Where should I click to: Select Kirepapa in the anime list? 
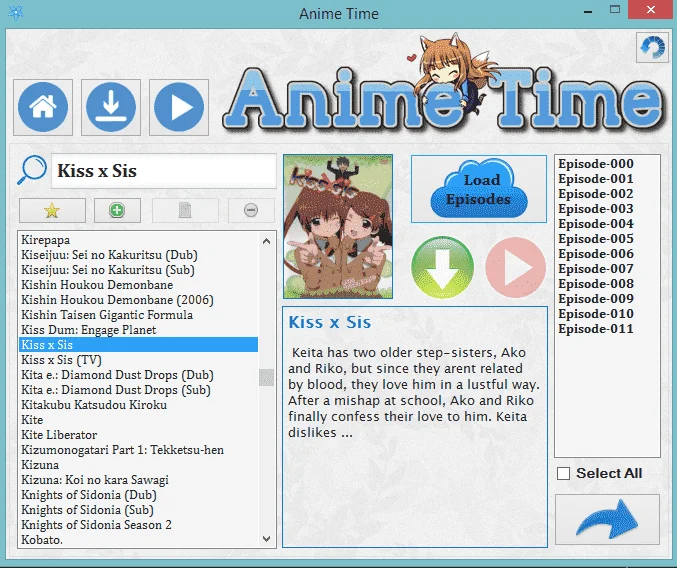click(x=138, y=240)
